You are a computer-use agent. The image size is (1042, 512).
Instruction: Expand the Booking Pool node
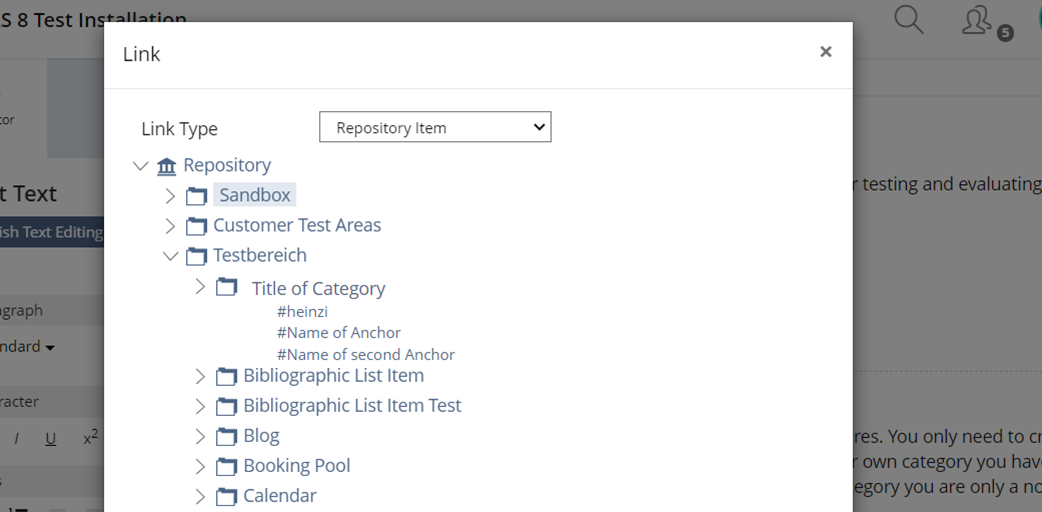click(200, 466)
